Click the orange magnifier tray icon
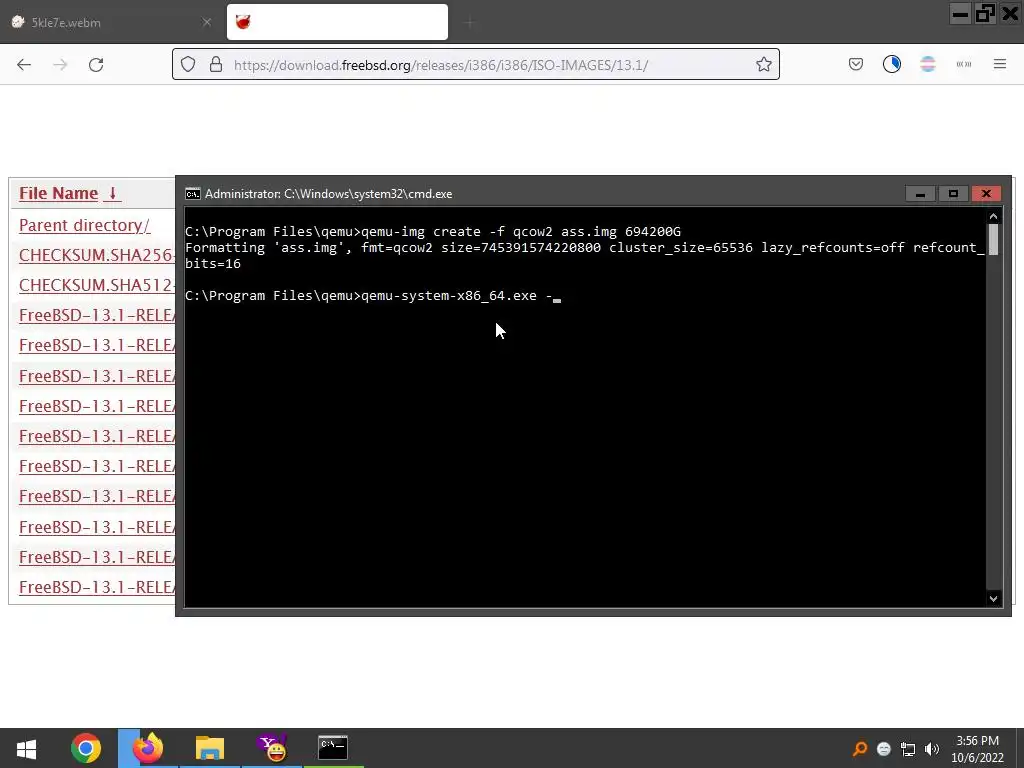Viewport: 1024px width, 768px height. coord(860,749)
